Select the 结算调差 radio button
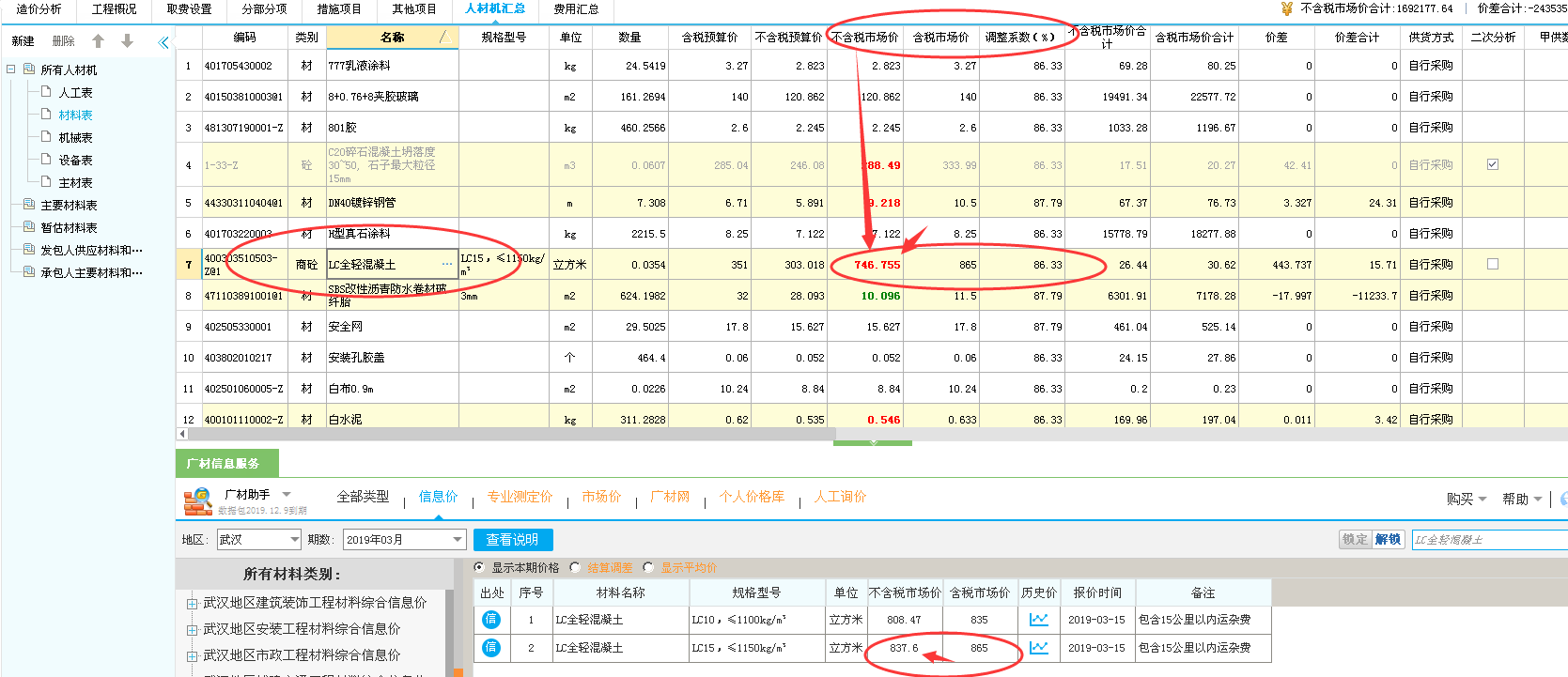The height and width of the screenshot is (677, 1568). pyautogui.click(x=575, y=567)
